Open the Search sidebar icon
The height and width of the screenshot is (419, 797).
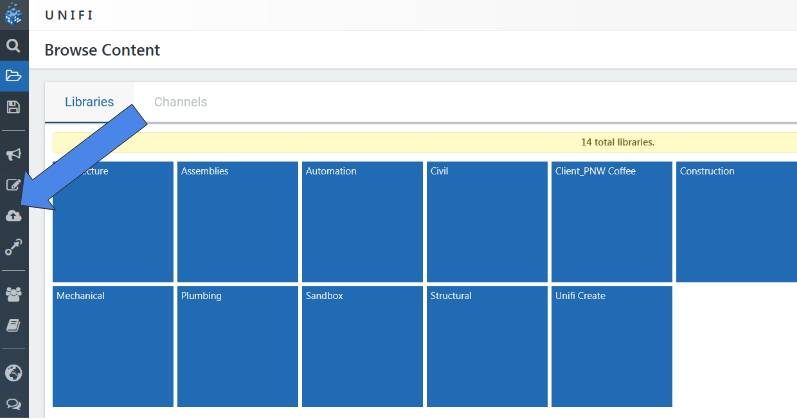pos(14,46)
